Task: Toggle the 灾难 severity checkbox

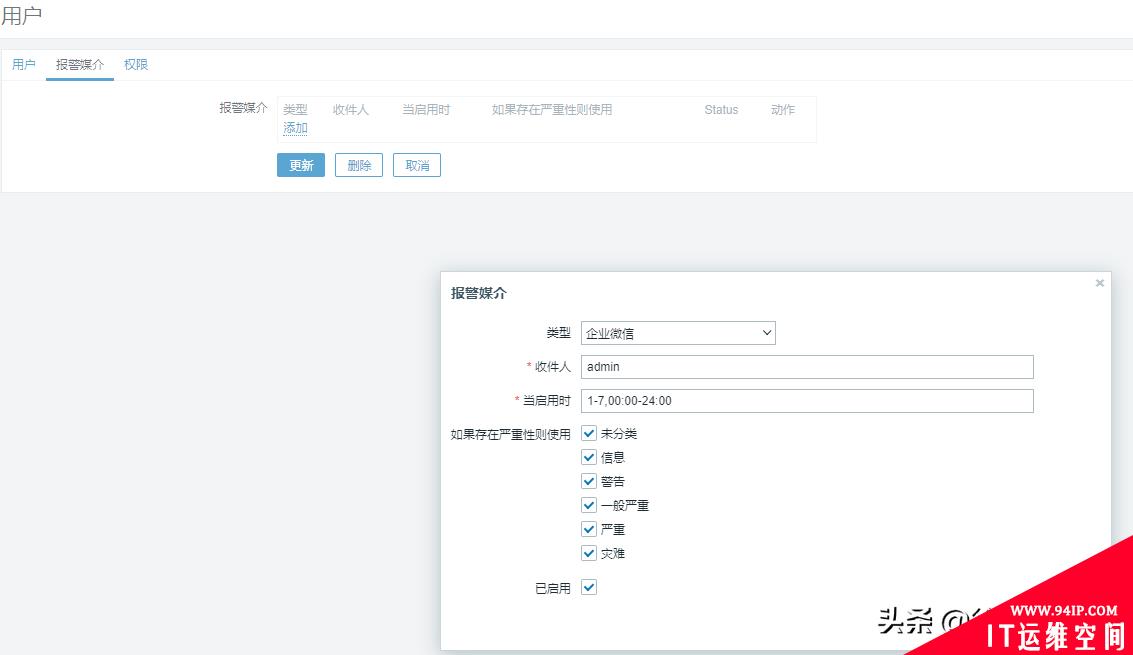Action: (x=589, y=553)
